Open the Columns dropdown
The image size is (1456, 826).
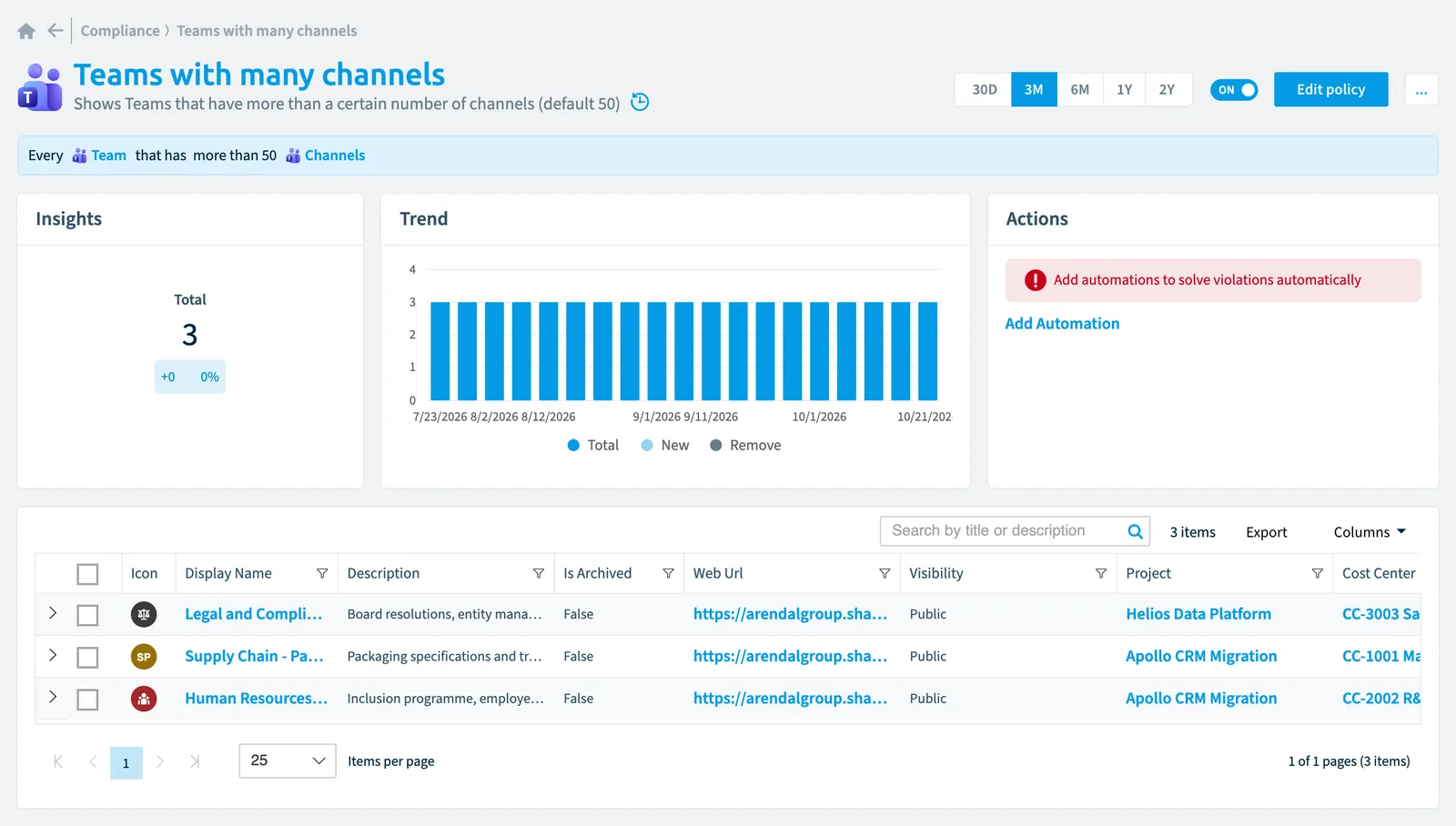pos(1370,532)
